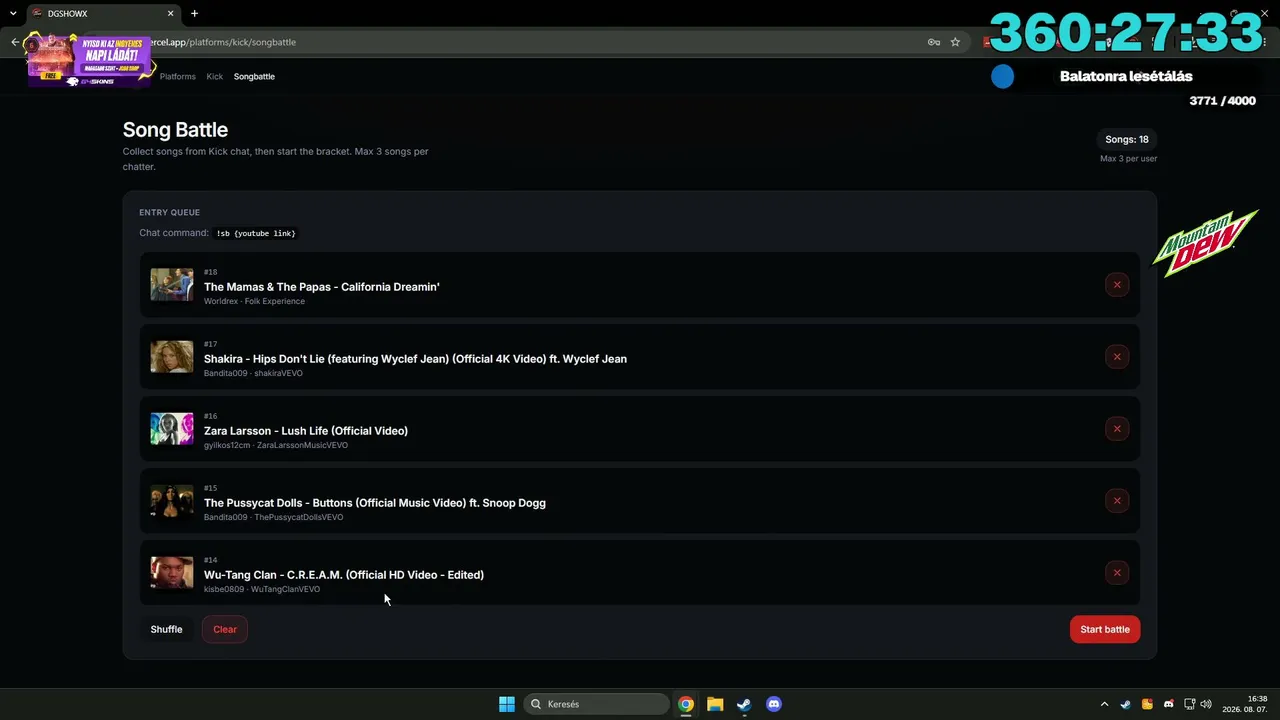The image size is (1280, 720).
Task: Open network settings tray icon
Action: coord(1190,704)
